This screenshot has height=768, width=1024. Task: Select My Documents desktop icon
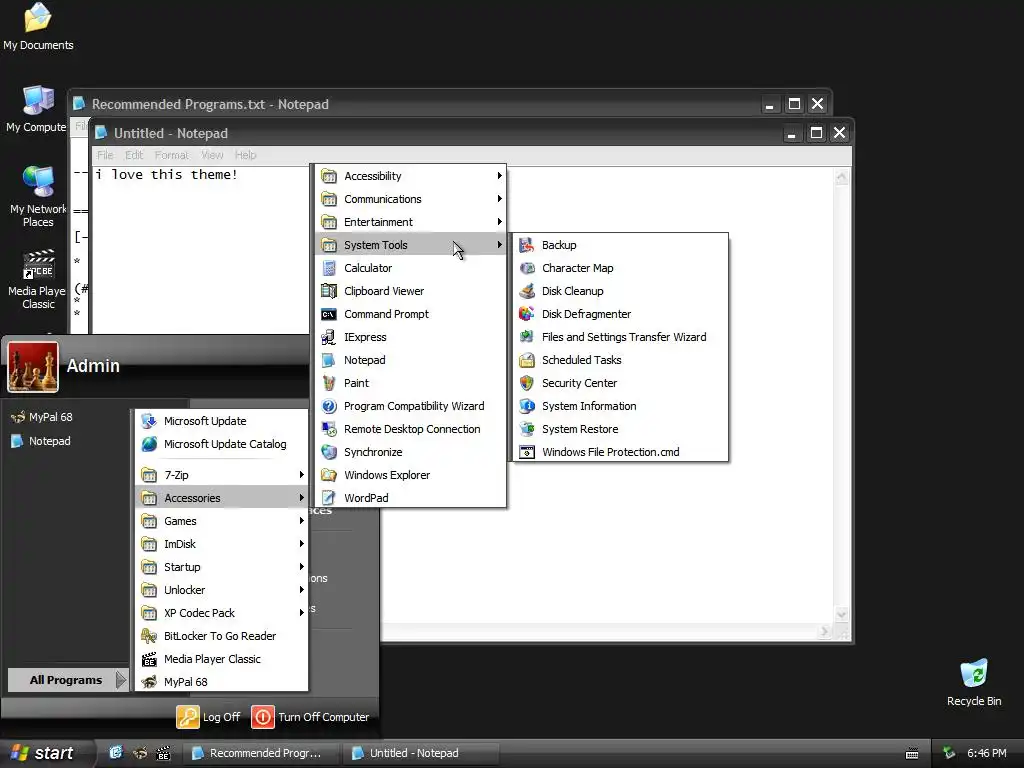(38, 27)
